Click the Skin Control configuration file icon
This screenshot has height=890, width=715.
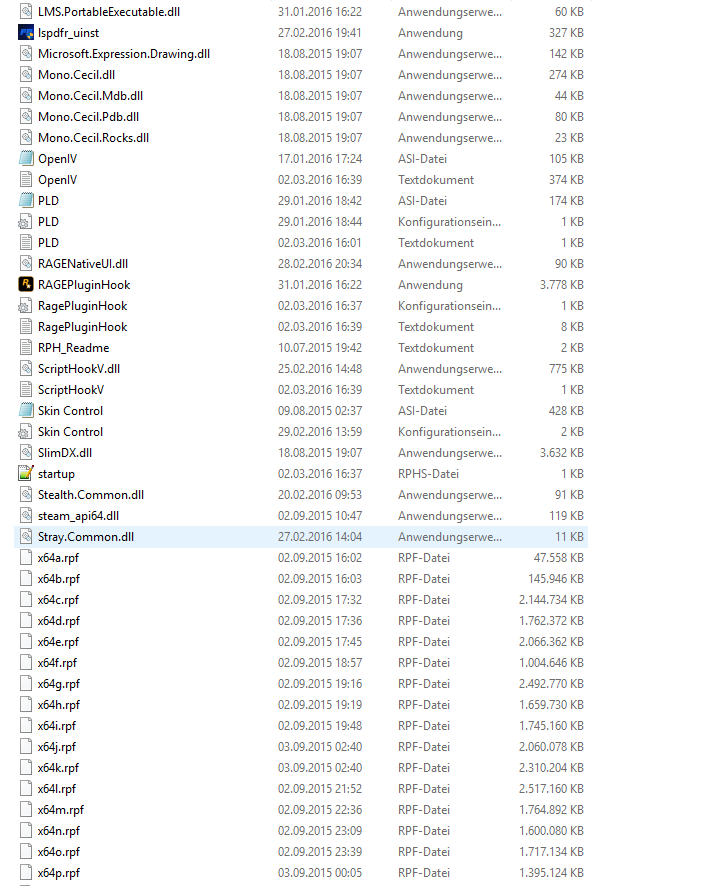(x=24, y=432)
